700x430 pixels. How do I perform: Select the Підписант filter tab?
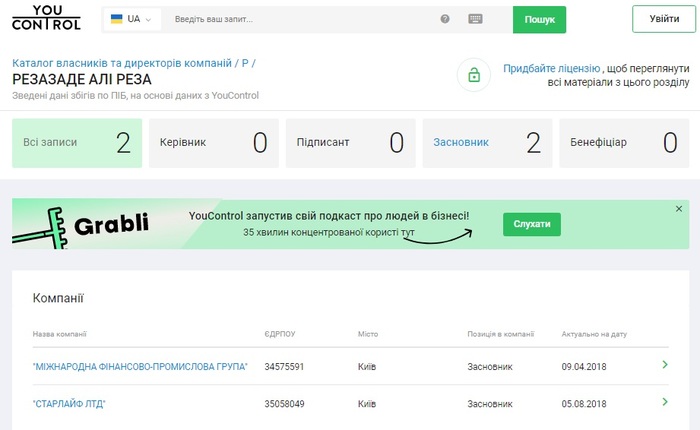(x=350, y=143)
